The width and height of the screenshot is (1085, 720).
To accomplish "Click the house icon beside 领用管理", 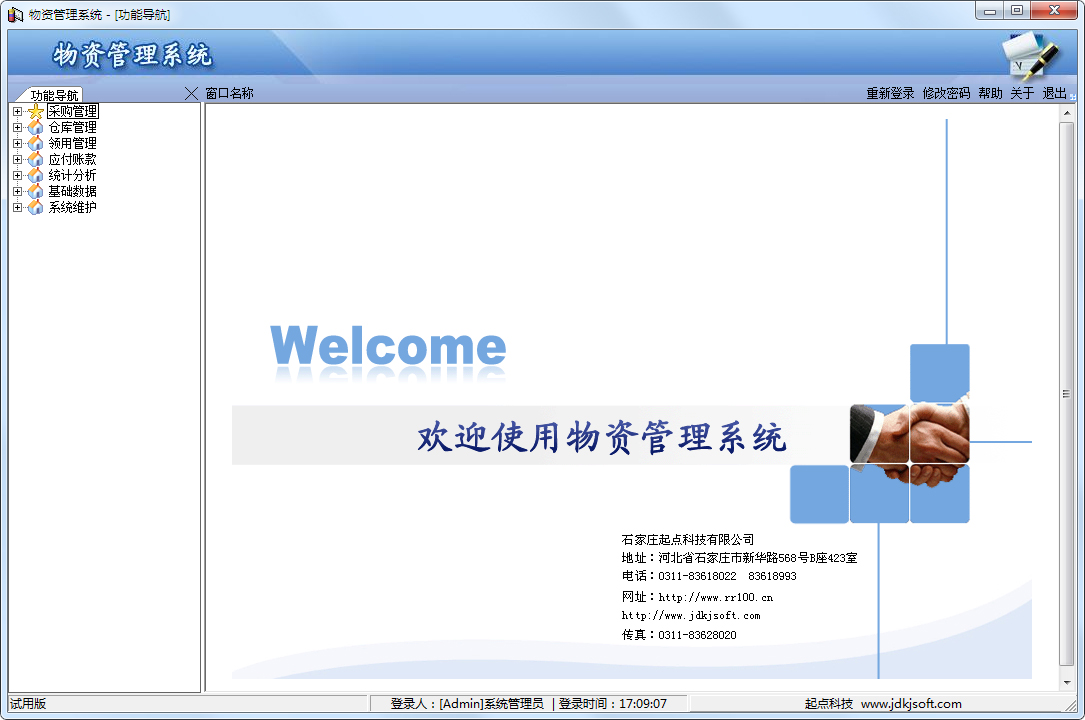I will coord(36,143).
